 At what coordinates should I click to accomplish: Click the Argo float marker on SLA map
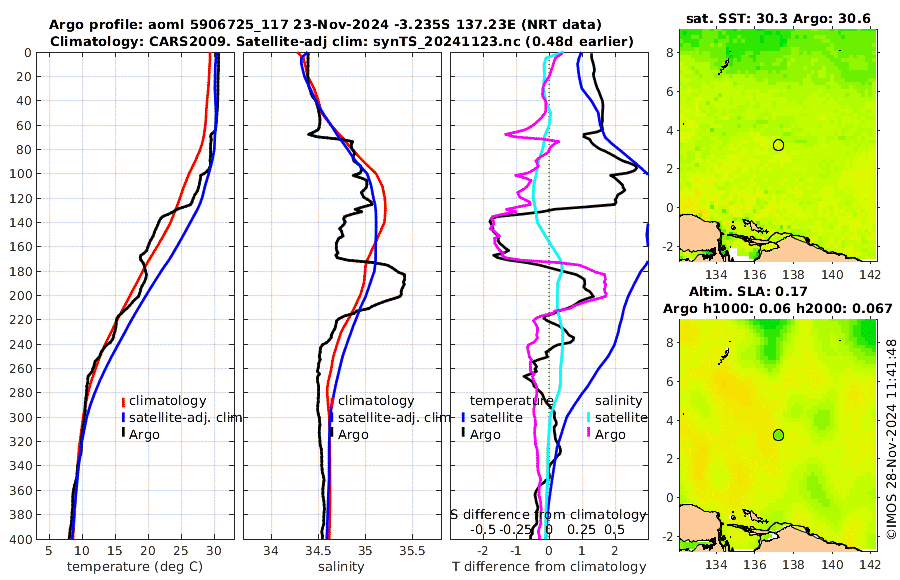(778, 435)
